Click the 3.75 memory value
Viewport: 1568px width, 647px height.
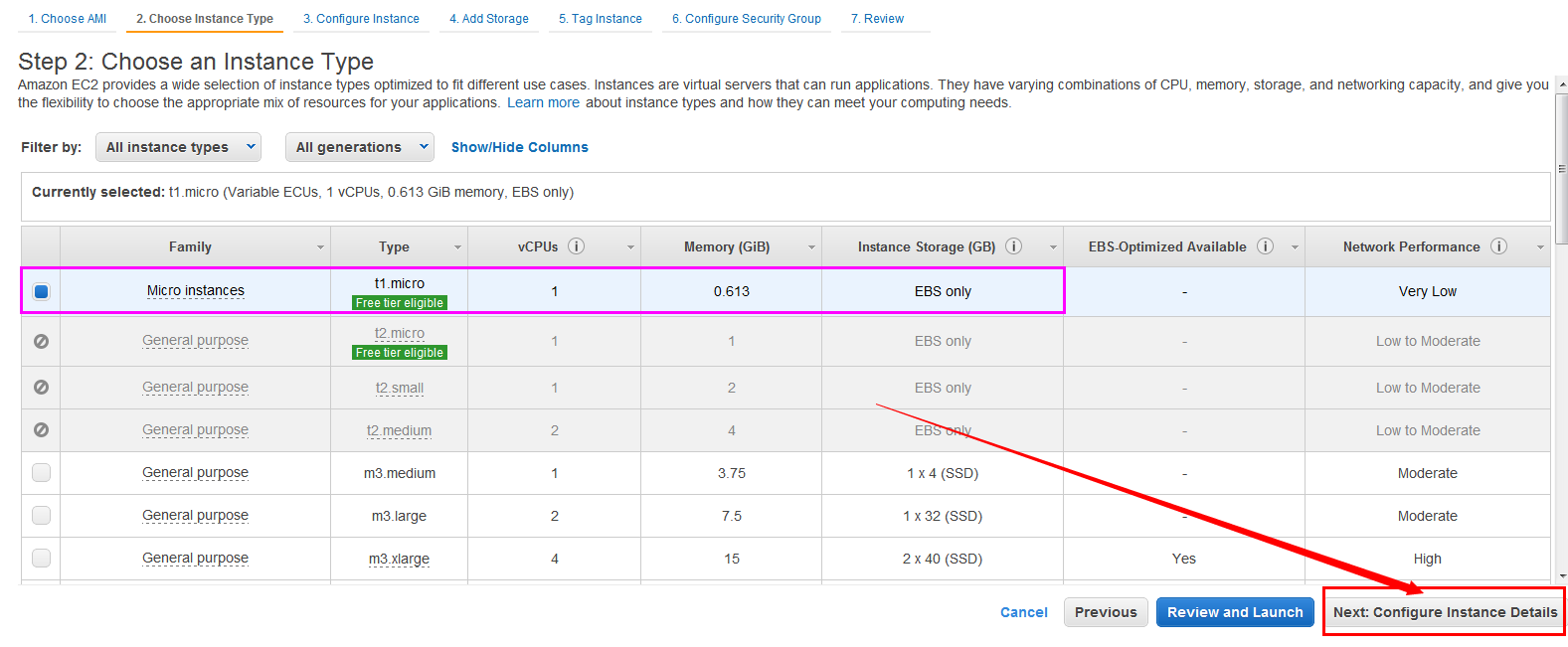(x=732, y=473)
